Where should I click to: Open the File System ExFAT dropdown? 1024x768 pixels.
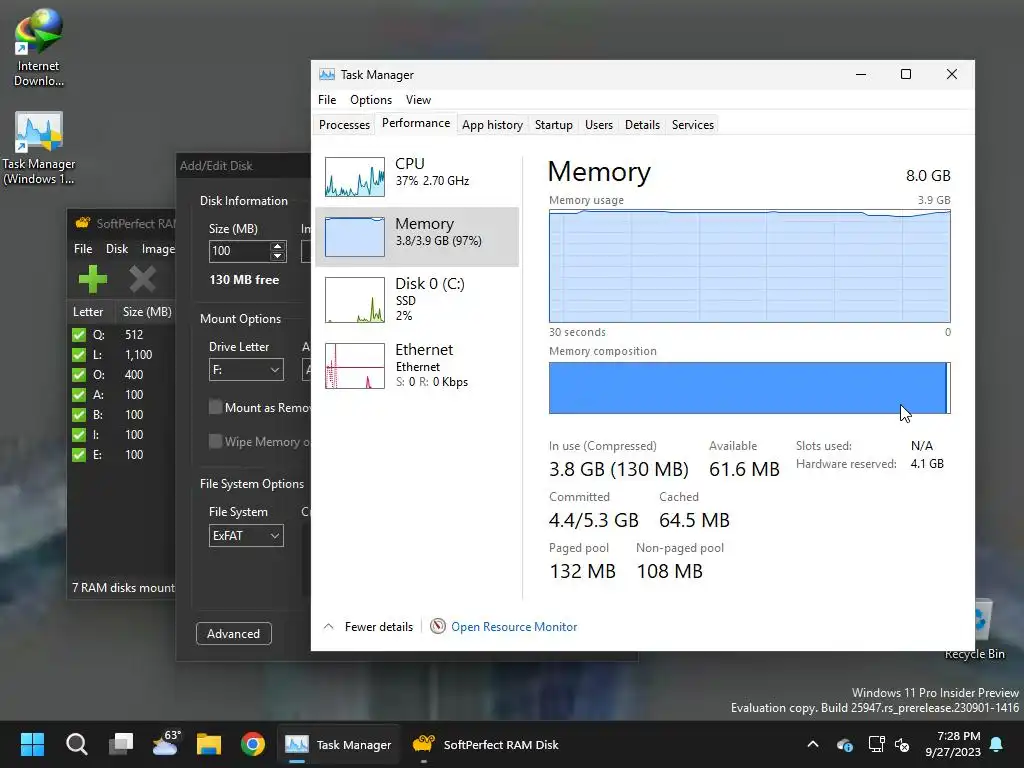click(x=246, y=536)
